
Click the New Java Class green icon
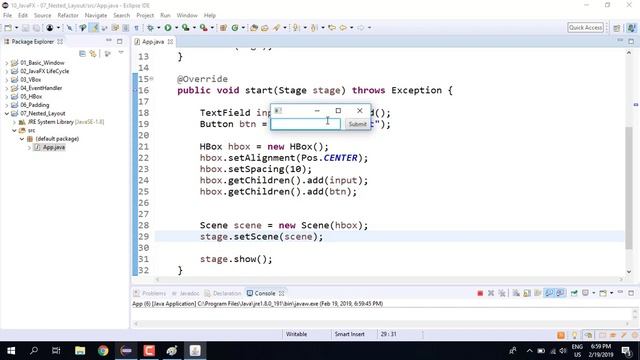click(235, 28)
